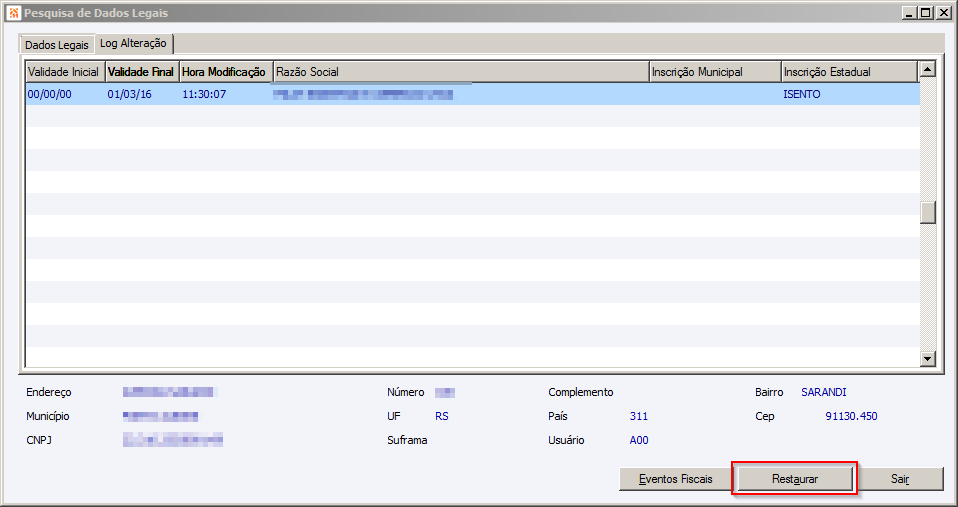The width and height of the screenshot is (958, 507).
Task: Click the Inscrição Estadual column header
Action: point(849,71)
